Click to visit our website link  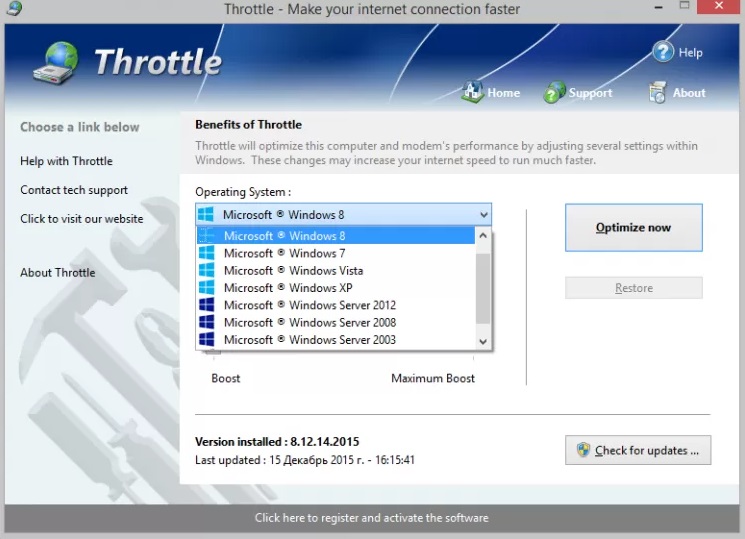pyautogui.click(x=81, y=219)
